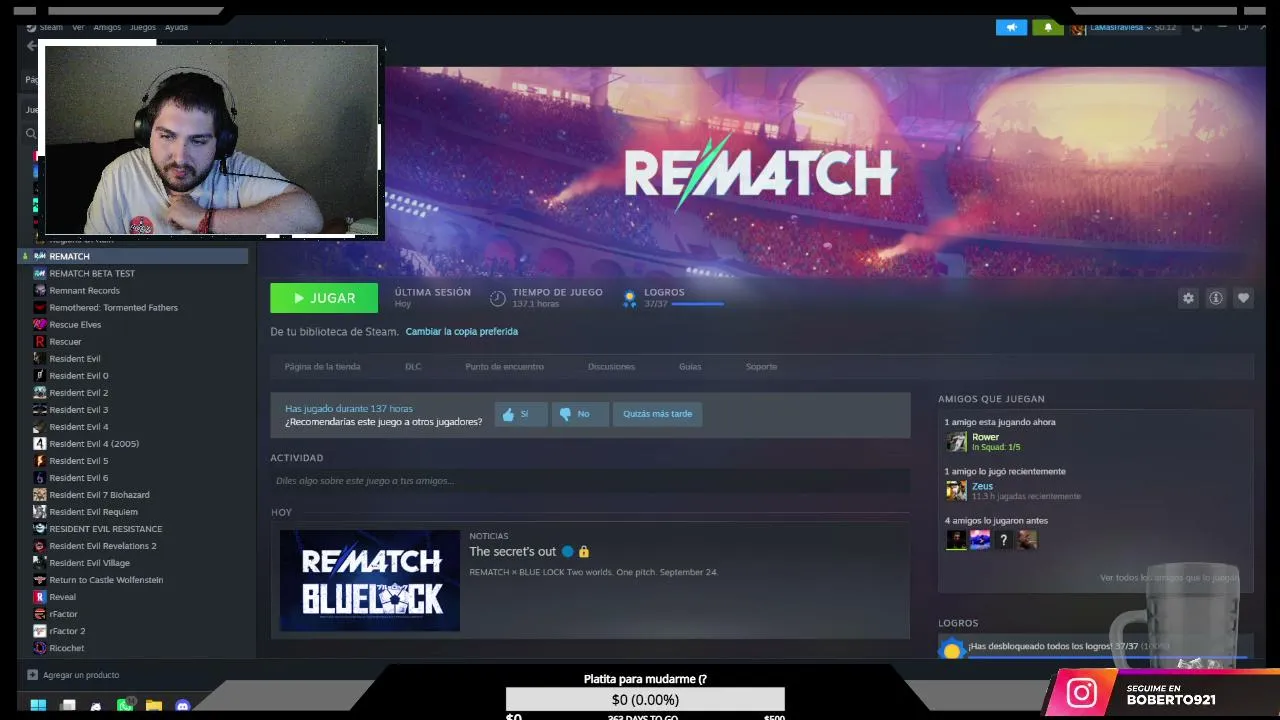
Task: Click the Tiempo de juego clock icon
Action: coord(497,298)
